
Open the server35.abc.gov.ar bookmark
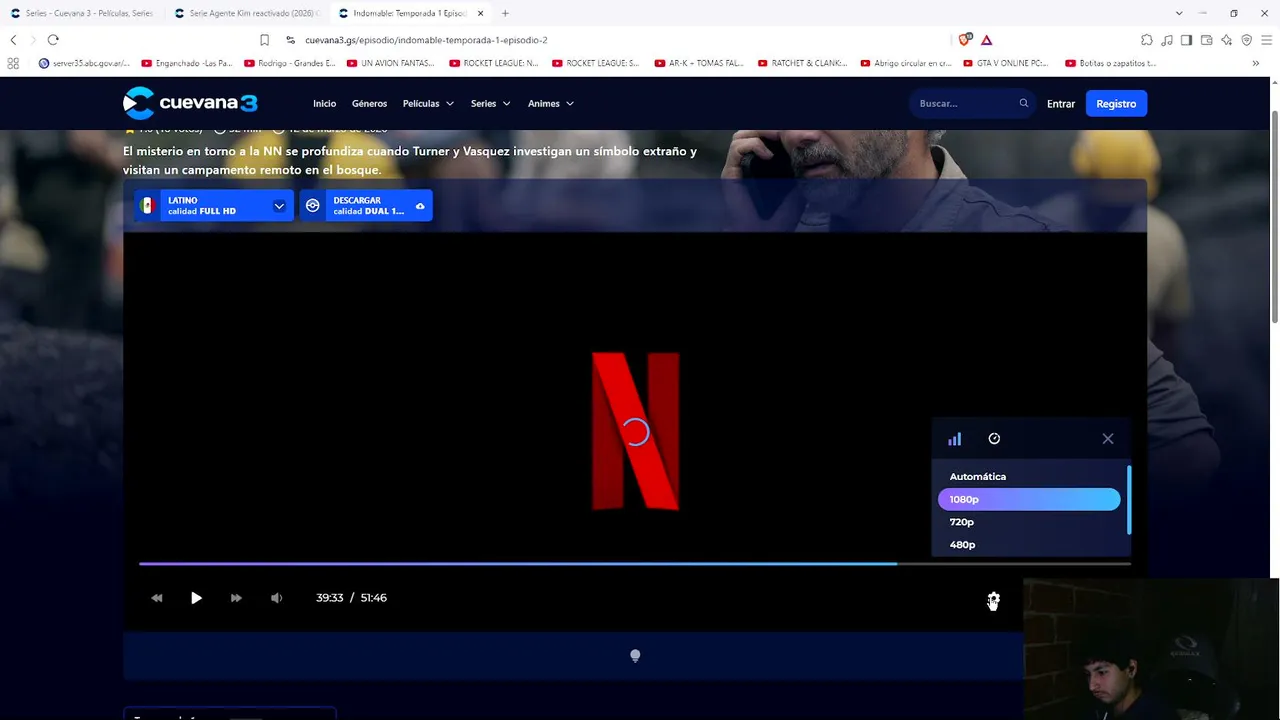tap(84, 63)
